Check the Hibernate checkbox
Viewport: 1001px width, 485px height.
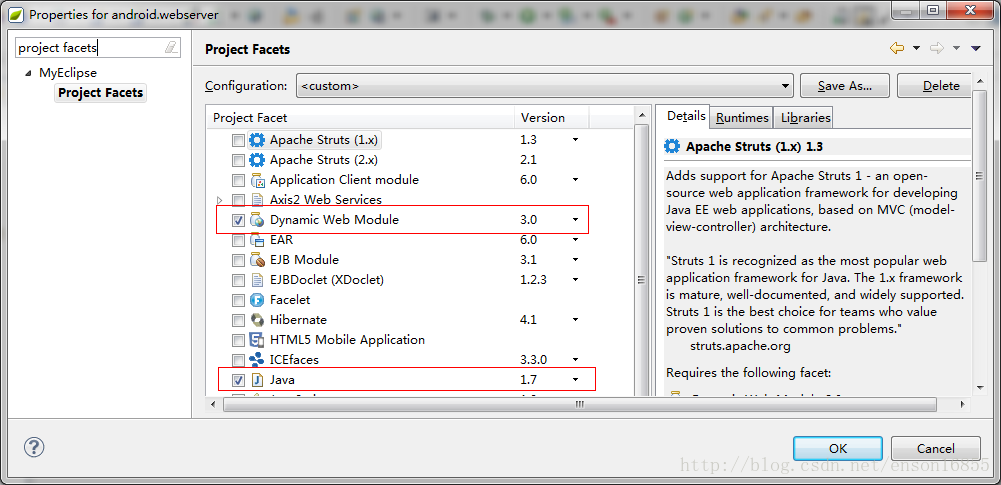point(238,320)
